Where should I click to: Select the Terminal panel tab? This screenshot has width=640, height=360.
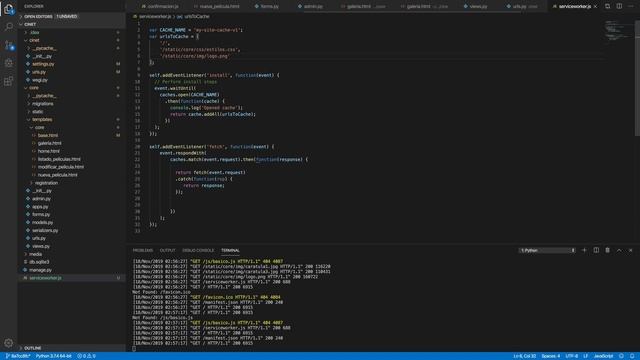point(230,250)
